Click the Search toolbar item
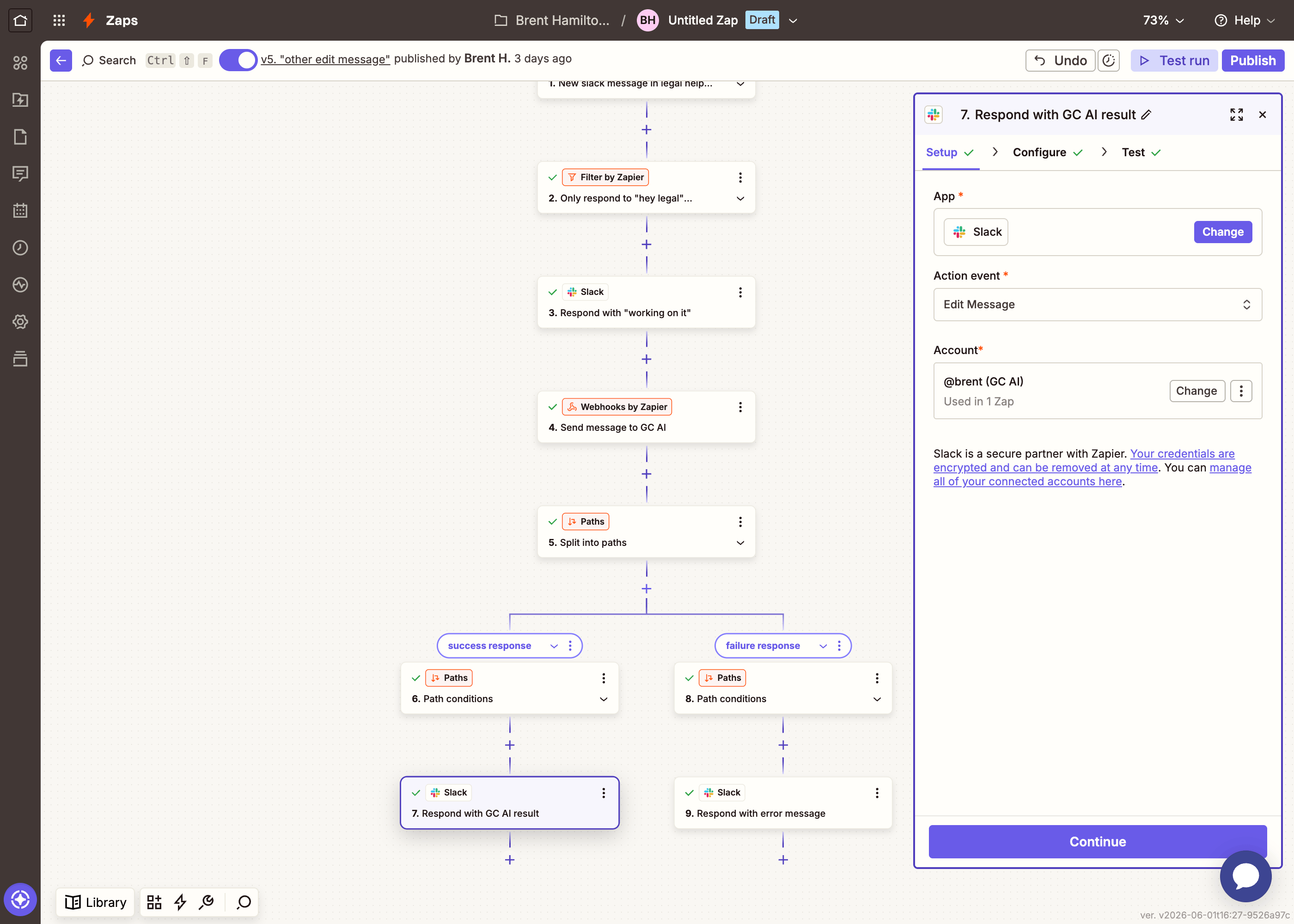 pos(109,60)
